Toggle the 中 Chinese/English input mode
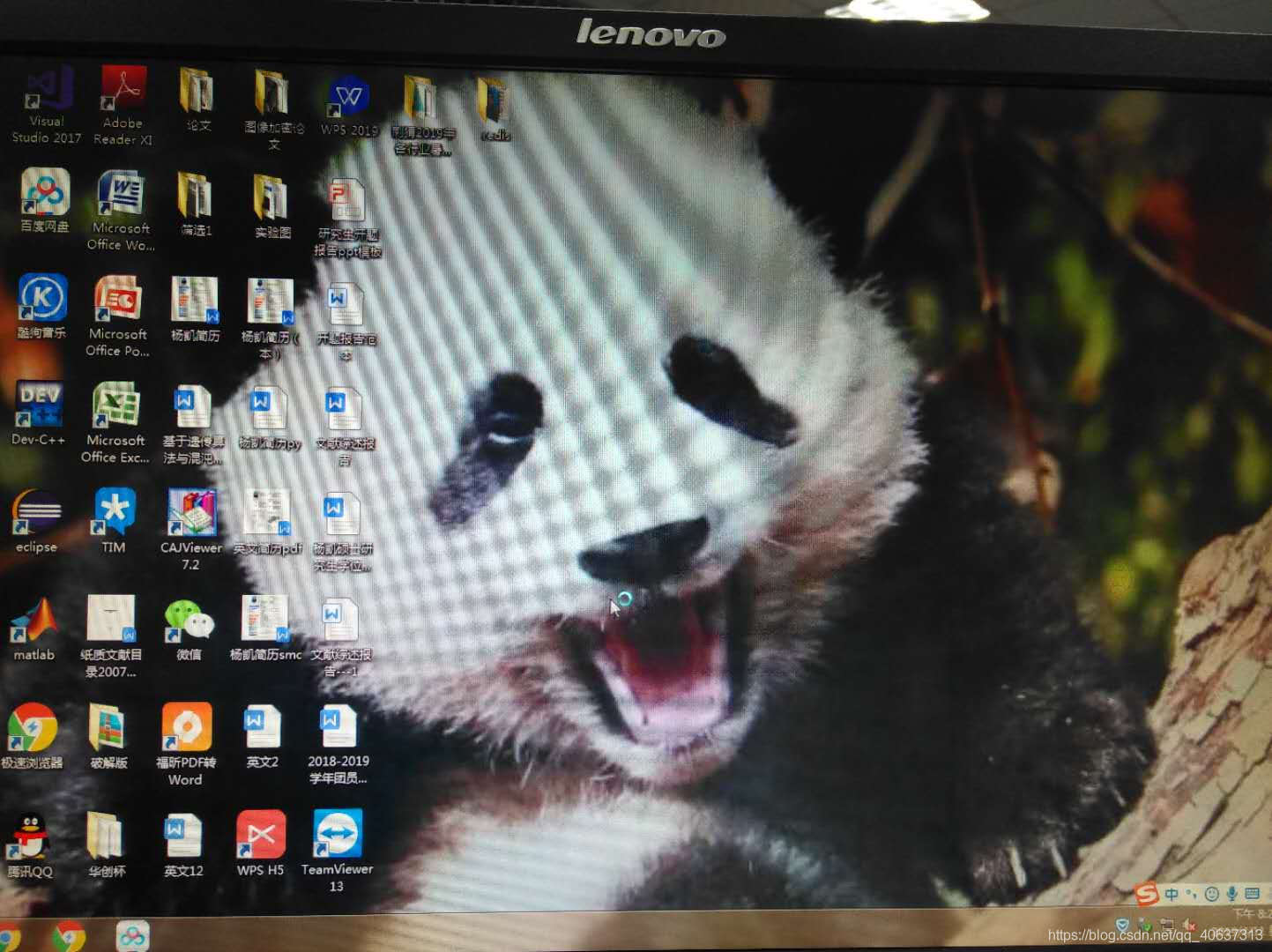 [1172, 894]
